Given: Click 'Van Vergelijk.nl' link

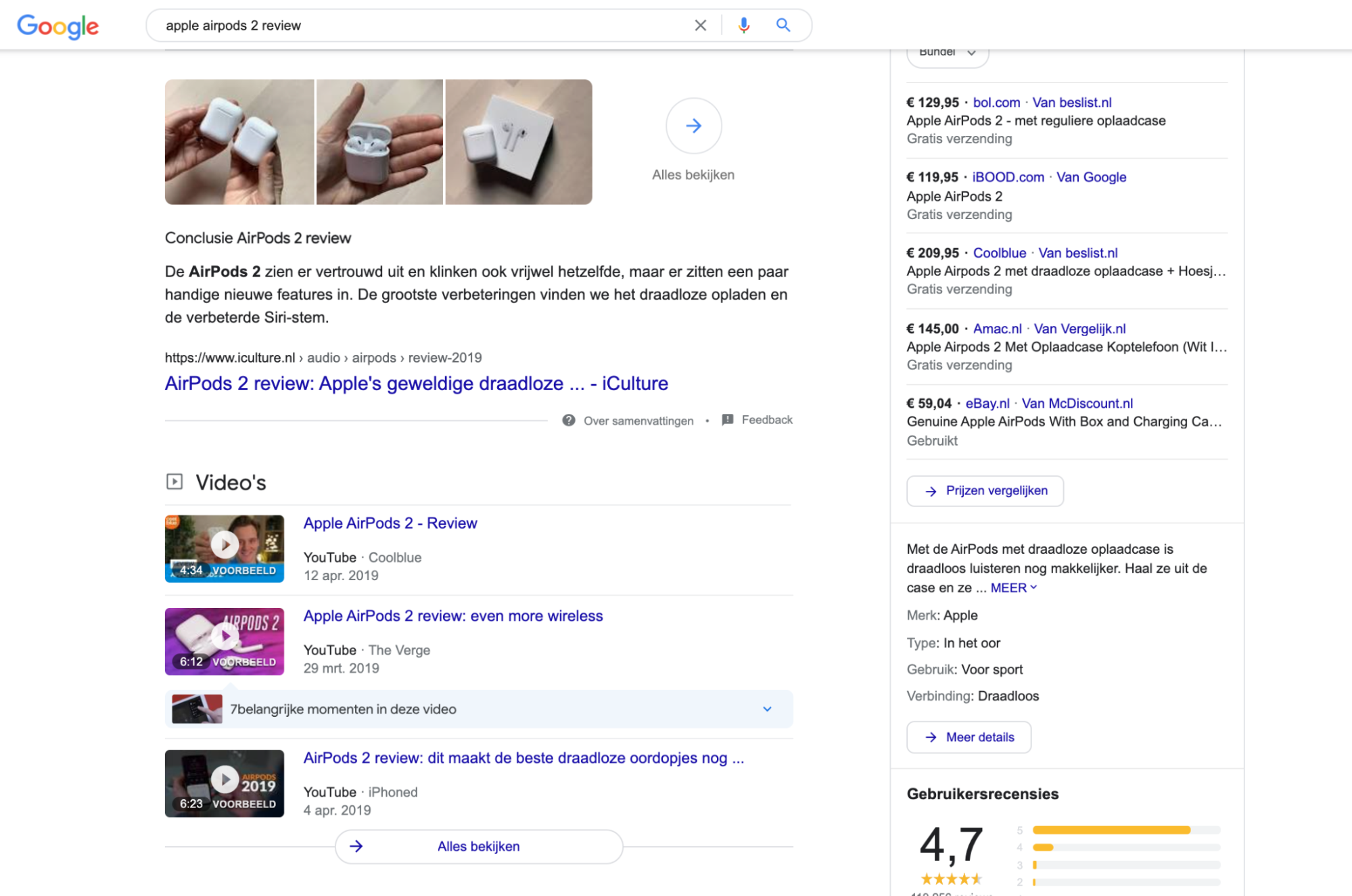Looking at the screenshot, I should (x=1080, y=329).
